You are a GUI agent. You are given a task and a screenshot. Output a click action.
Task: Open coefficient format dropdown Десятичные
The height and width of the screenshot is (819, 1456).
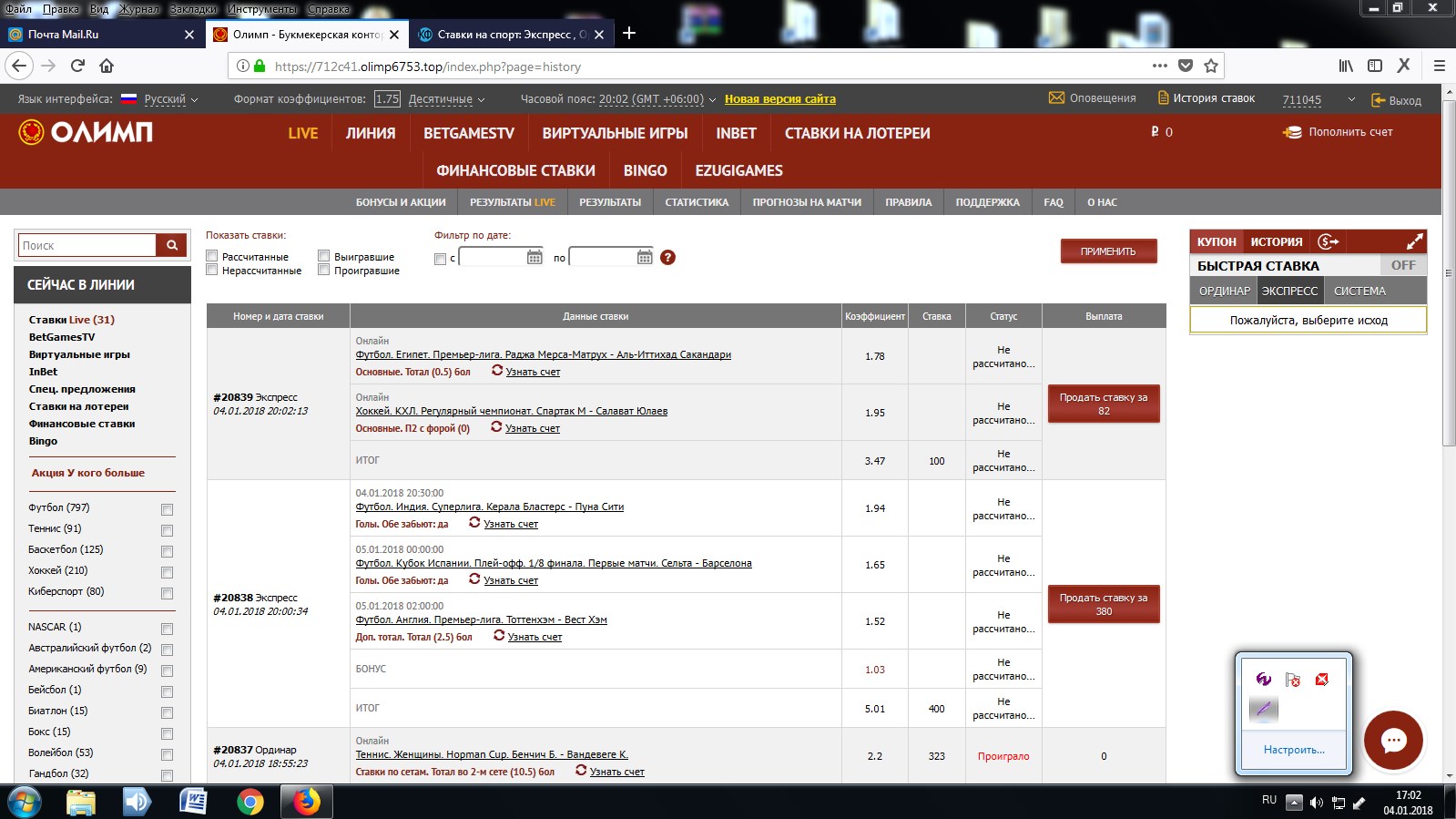(446, 99)
